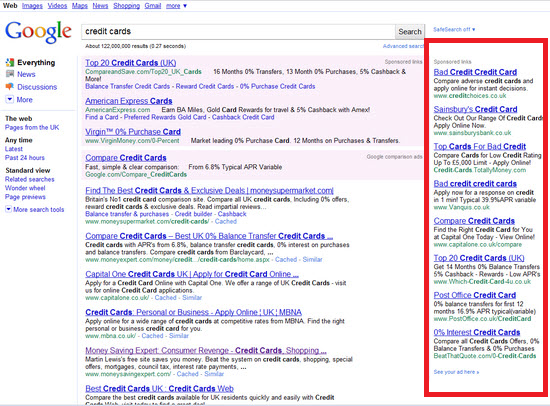Click Similar link for moneyexpert result

pos(312,260)
